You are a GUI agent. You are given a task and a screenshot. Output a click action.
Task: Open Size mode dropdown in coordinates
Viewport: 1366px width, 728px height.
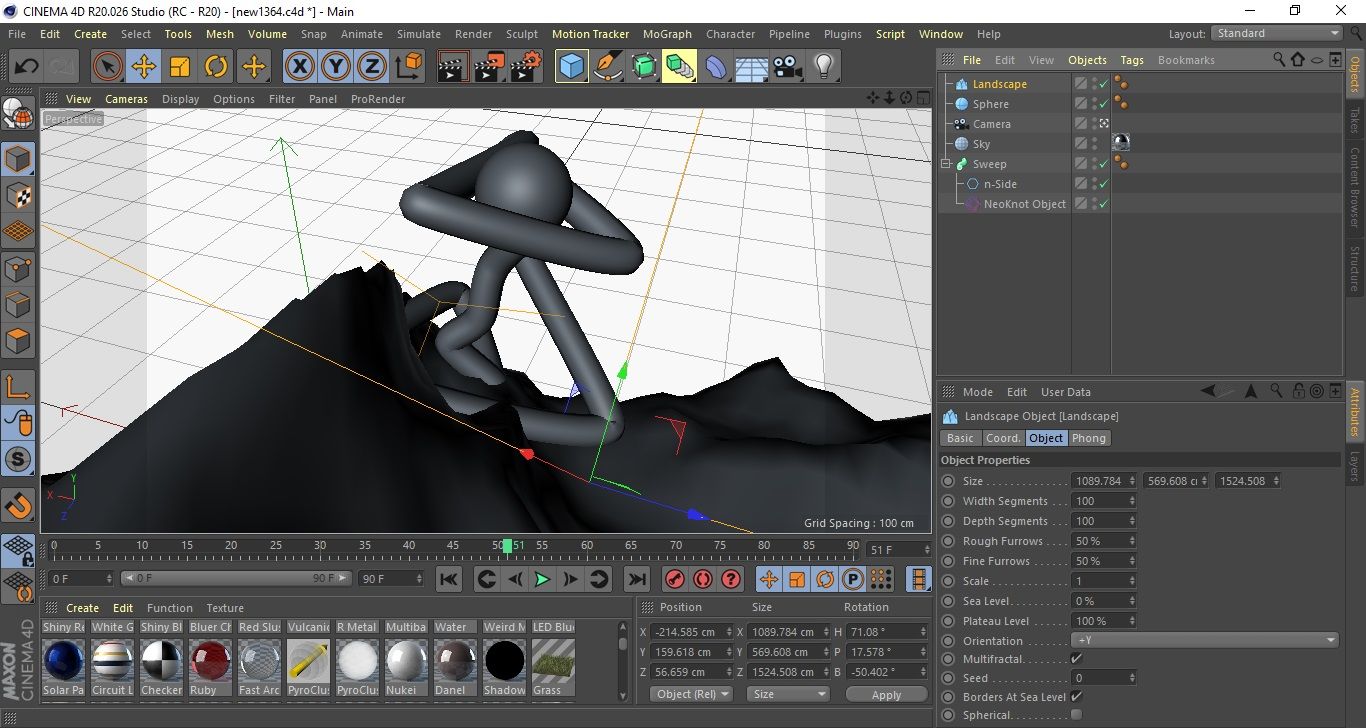click(788, 694)
